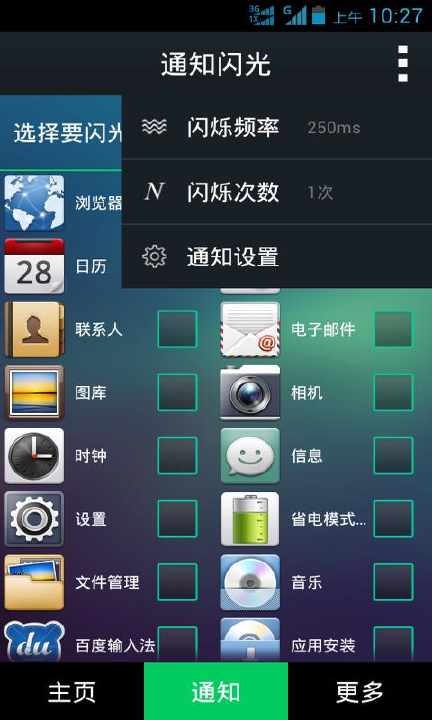Viewport: 432px width, 720px height.
Task: Tap the Email envelope app icon
Action: pyautogui.click(x=250, y=329)
